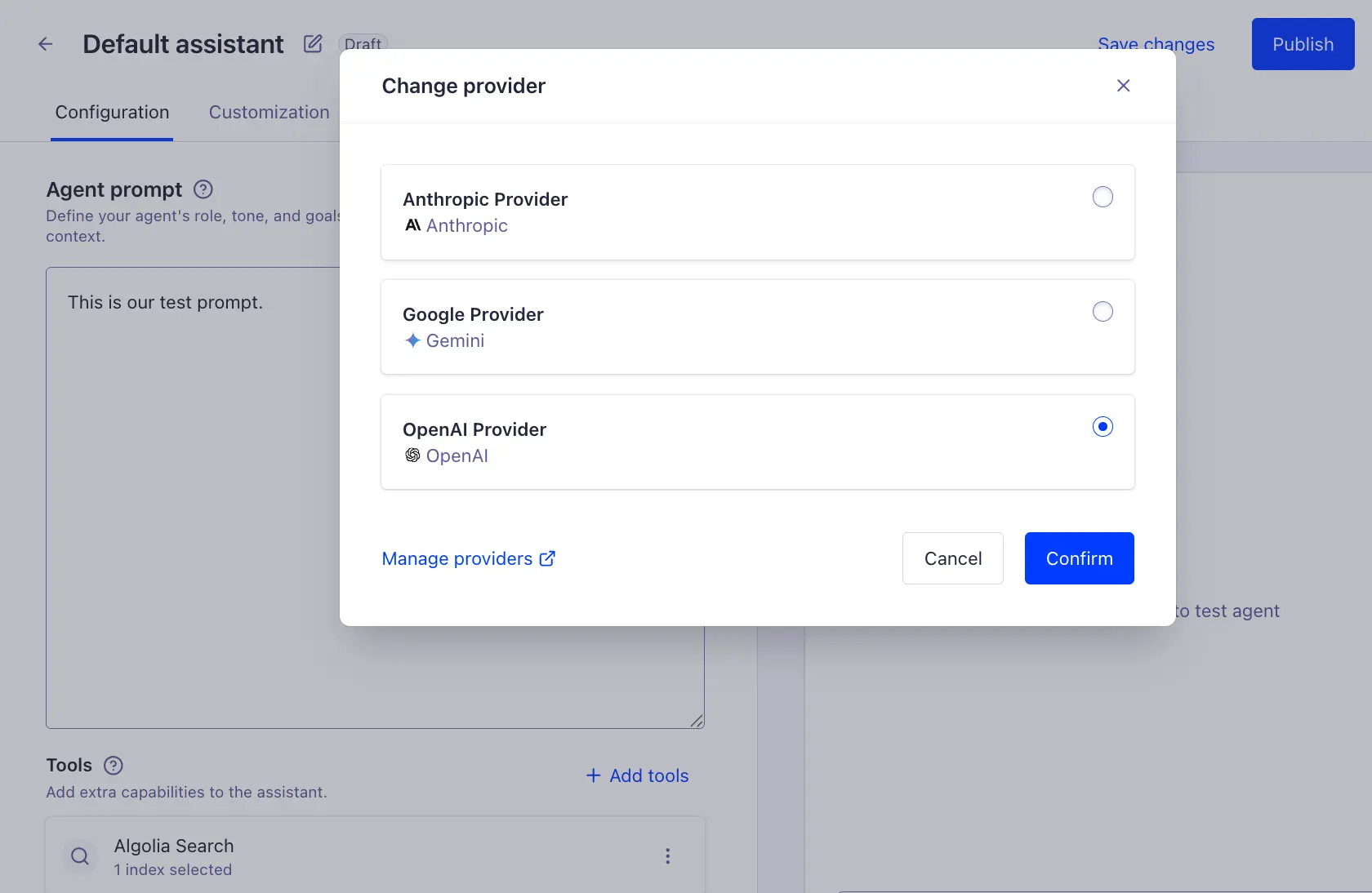The width and height of the screenshot is (1372, 893).
Task: Click the OpenAI logo icon
Action: [412, 455]
